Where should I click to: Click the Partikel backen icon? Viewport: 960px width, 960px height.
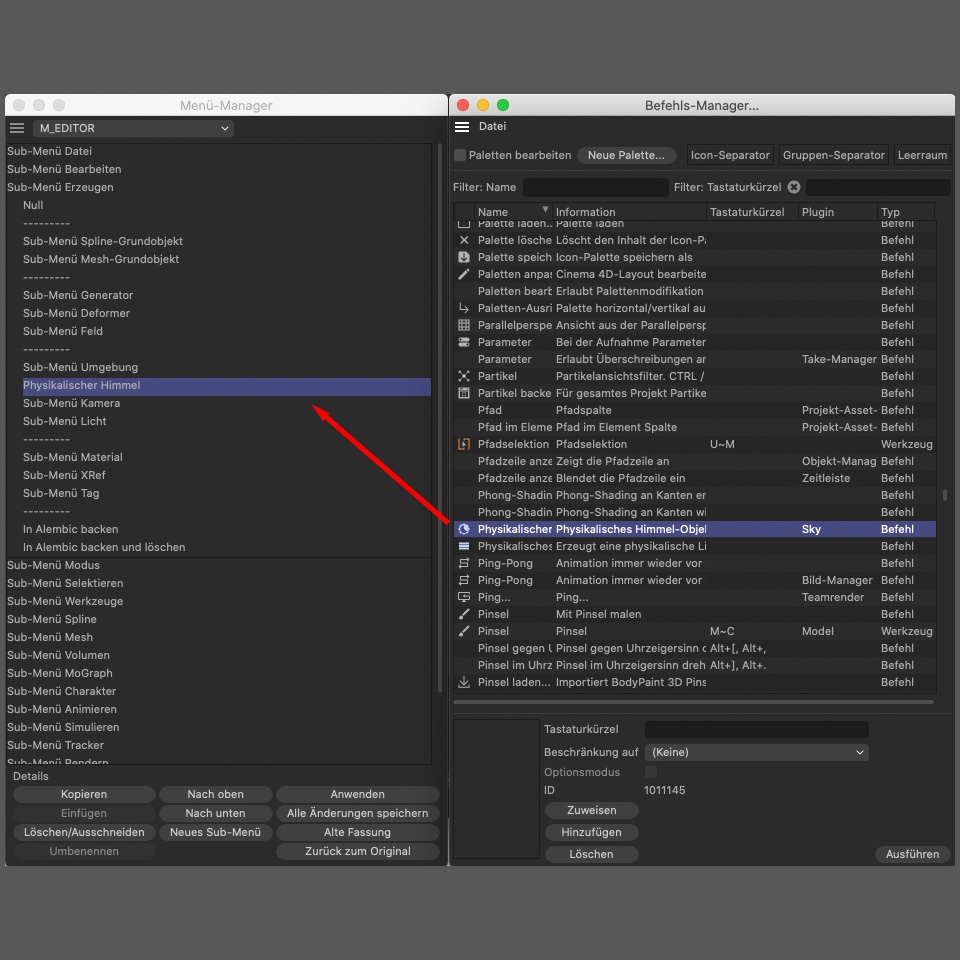pyautogui.click(x=464, y=393)
